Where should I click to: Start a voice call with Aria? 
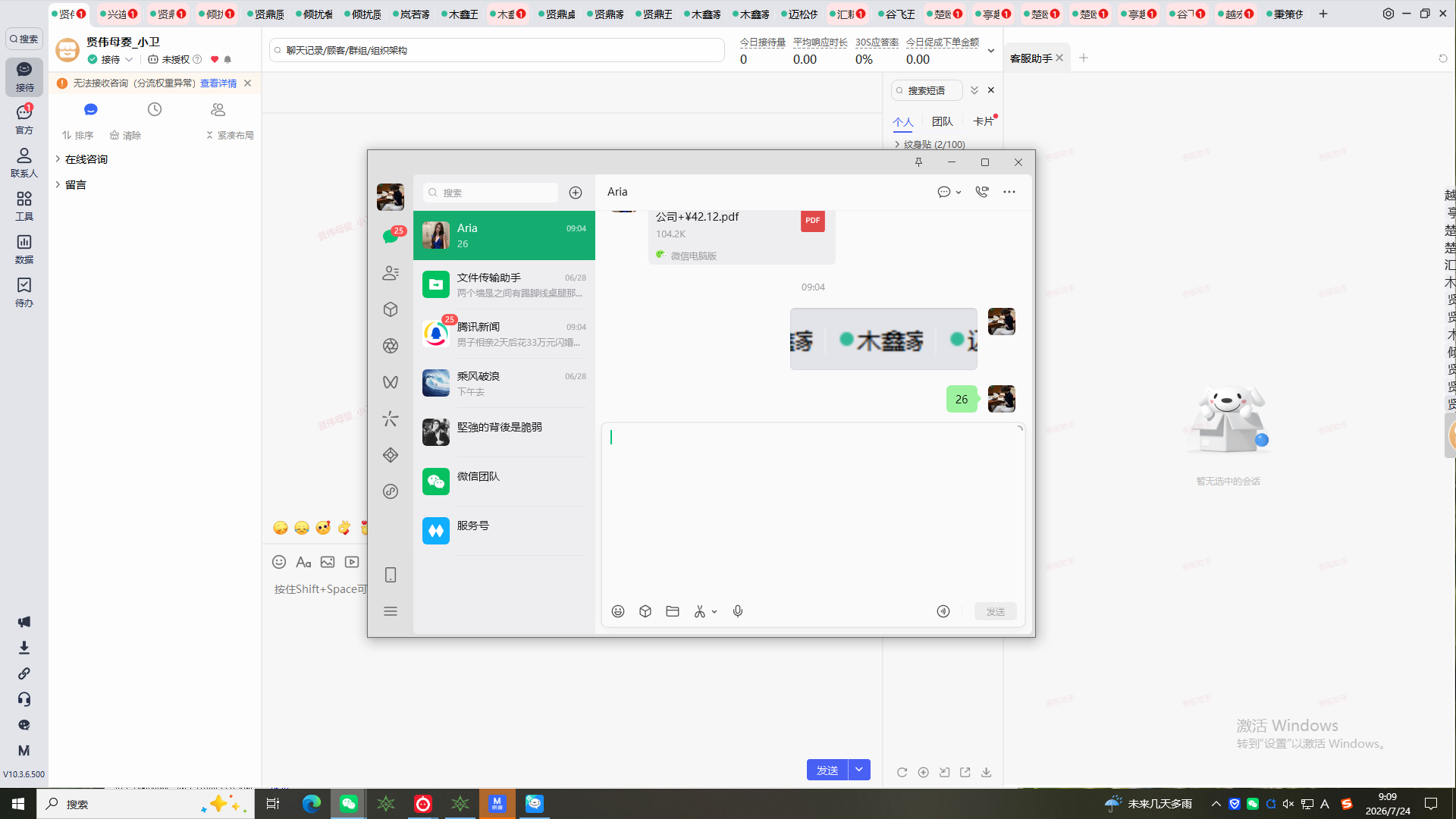click(x=982, y=192)
